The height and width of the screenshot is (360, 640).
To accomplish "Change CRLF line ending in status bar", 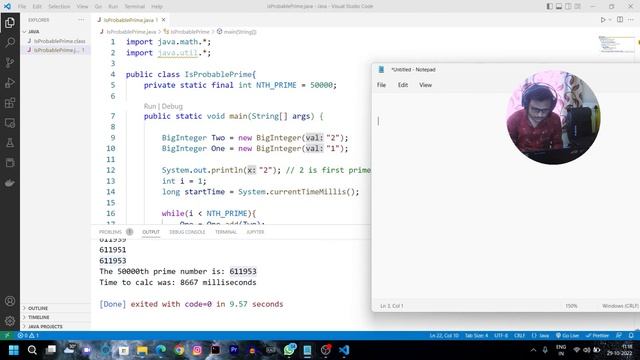I will click(519, 336).
